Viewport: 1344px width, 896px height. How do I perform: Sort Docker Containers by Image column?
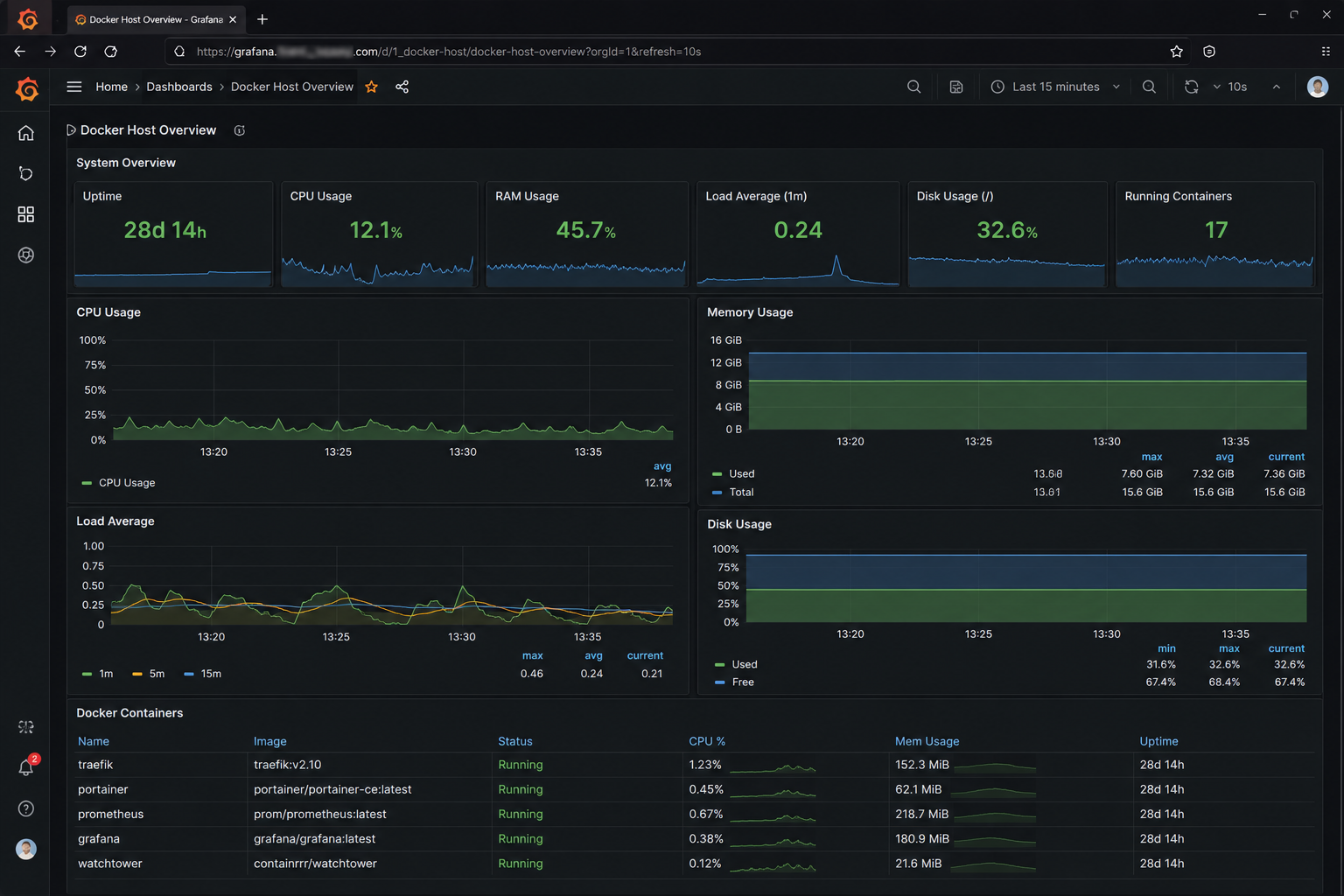[x=270, y=741]
